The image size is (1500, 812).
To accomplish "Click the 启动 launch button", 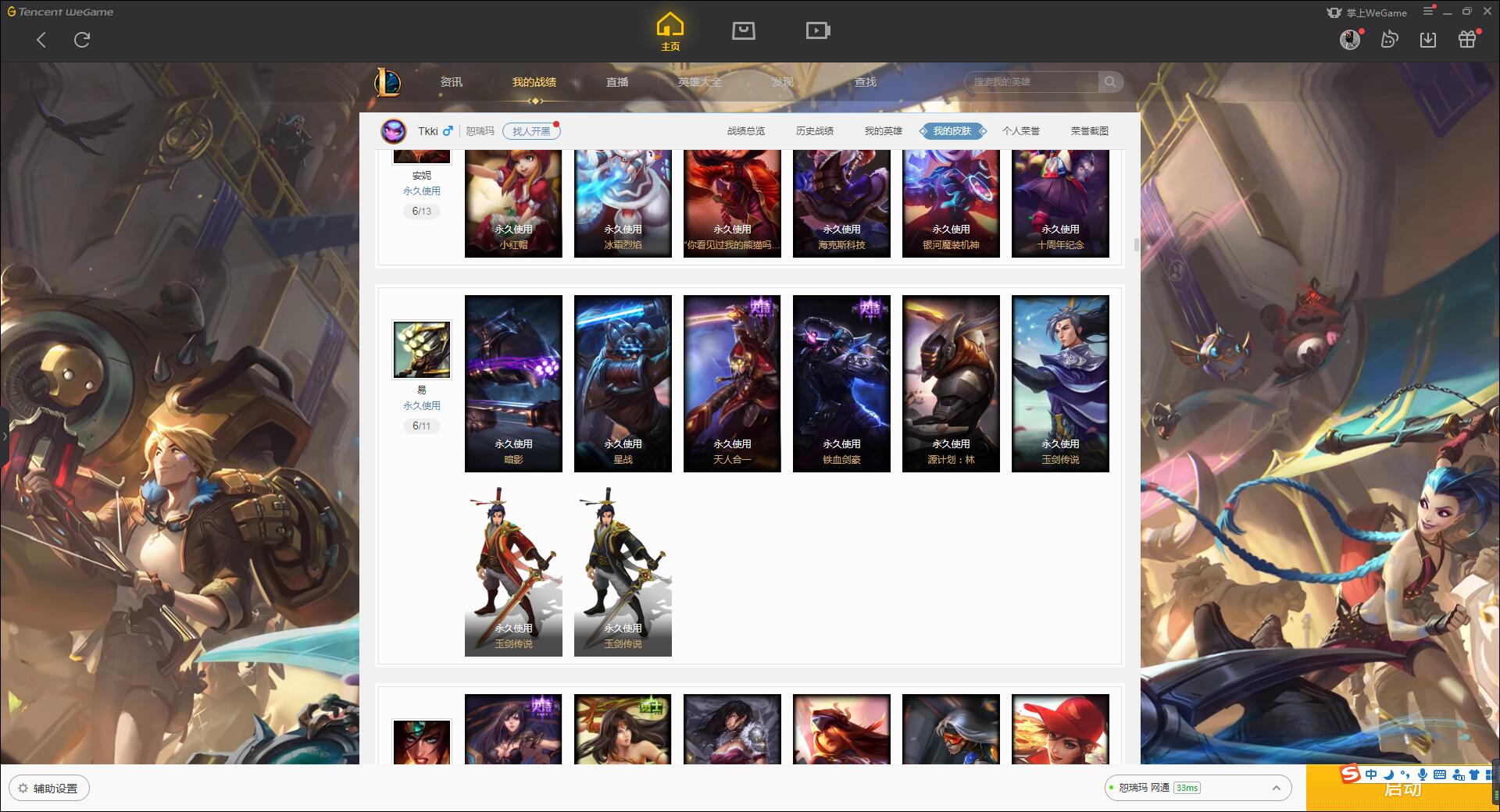I will click(1402, 789).
